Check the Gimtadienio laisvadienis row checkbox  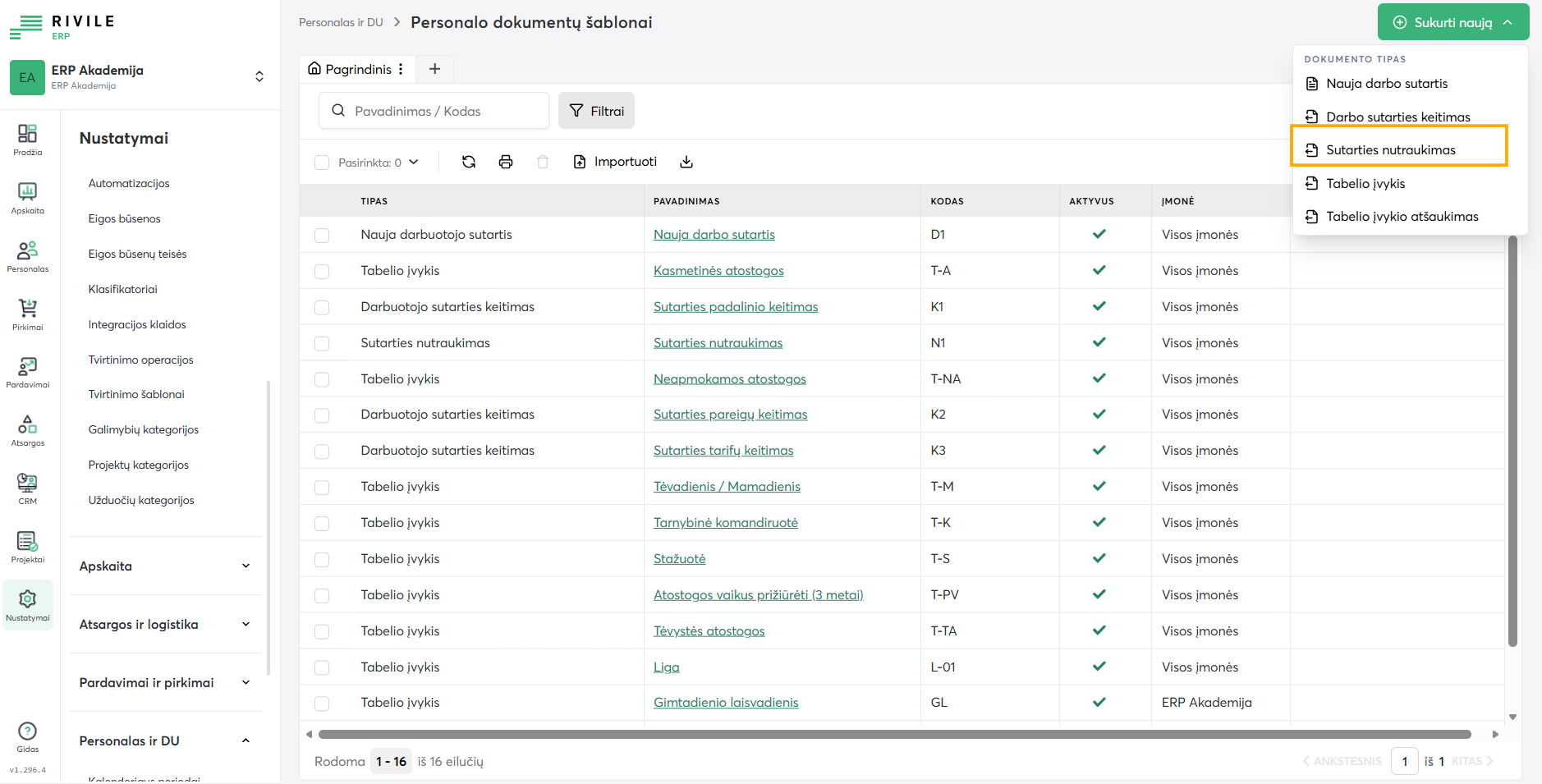[322, 704]
